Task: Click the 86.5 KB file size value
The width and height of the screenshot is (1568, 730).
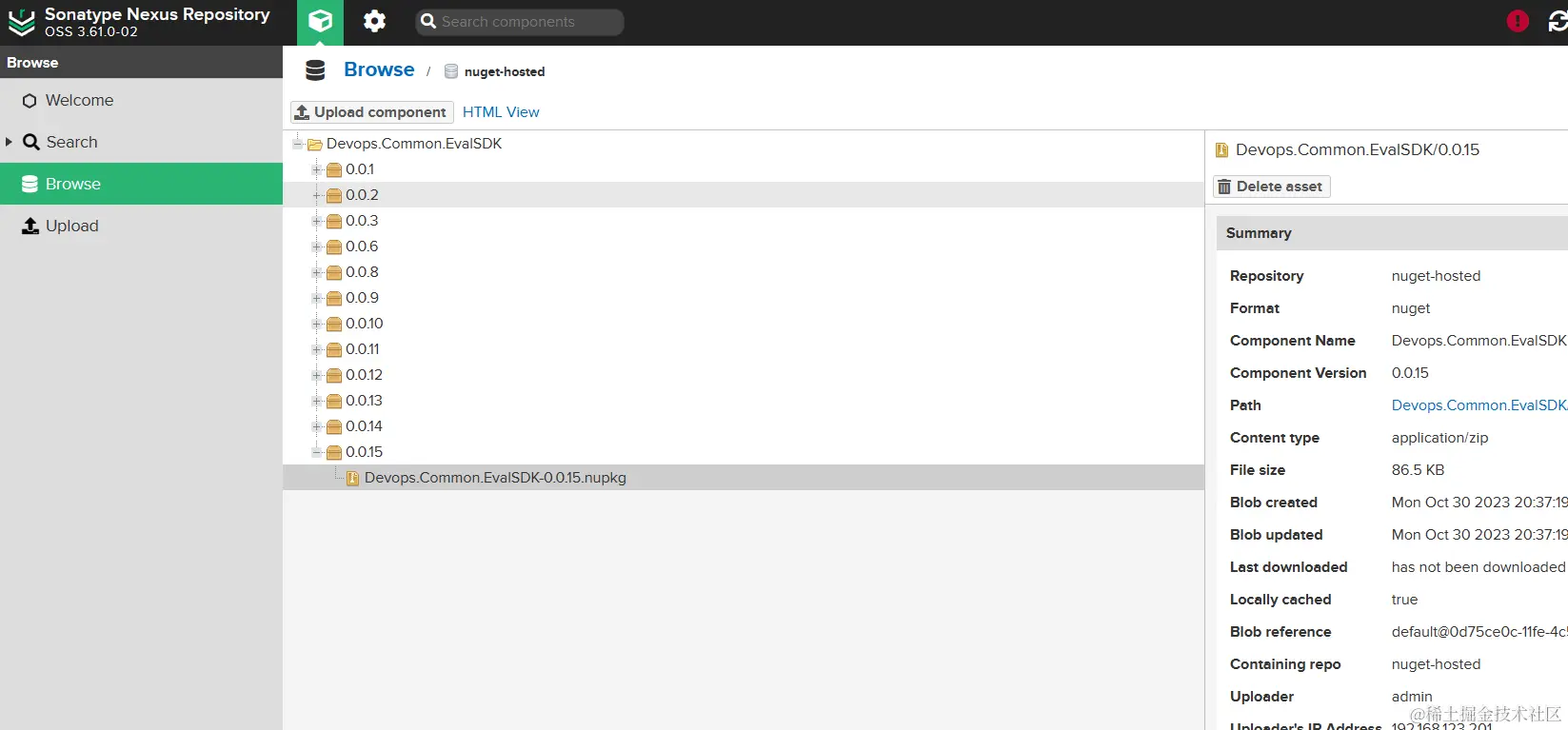Action: 1418,470
